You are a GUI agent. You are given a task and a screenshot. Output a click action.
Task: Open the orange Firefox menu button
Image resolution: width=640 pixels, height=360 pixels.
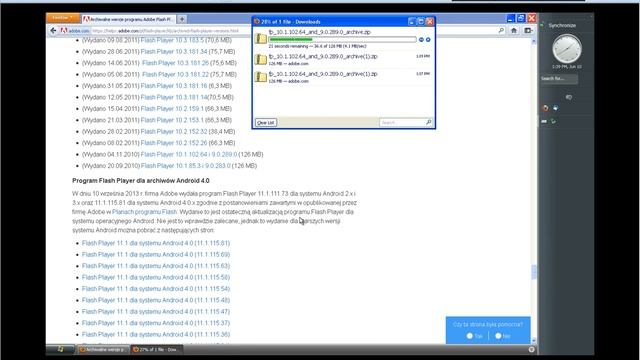pyautogui.click(x=63, y=18)
